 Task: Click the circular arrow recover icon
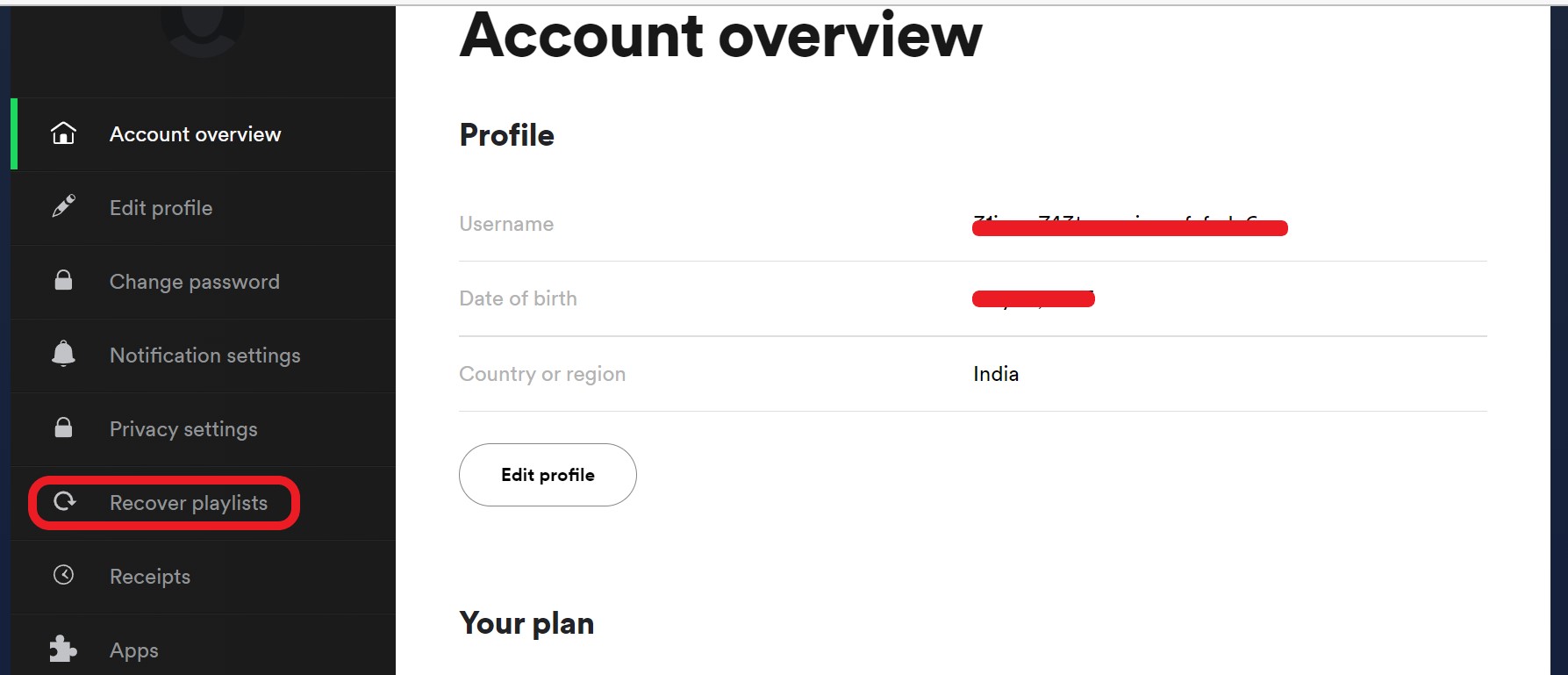(64, 501)
